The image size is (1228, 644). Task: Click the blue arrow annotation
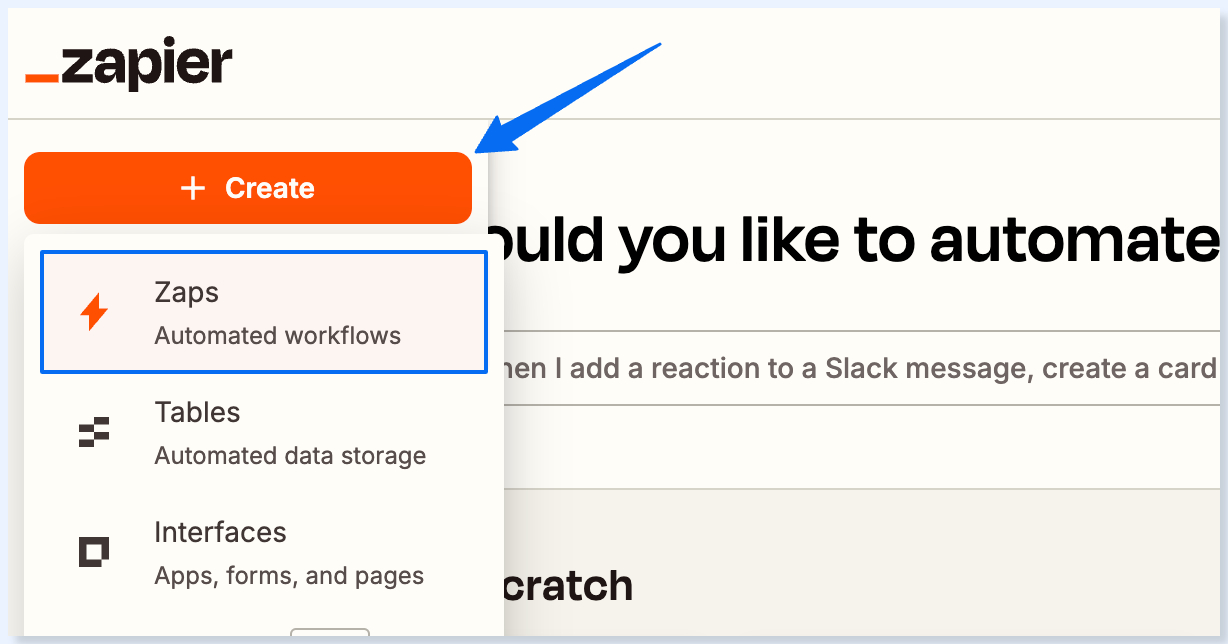coord(568,99)
